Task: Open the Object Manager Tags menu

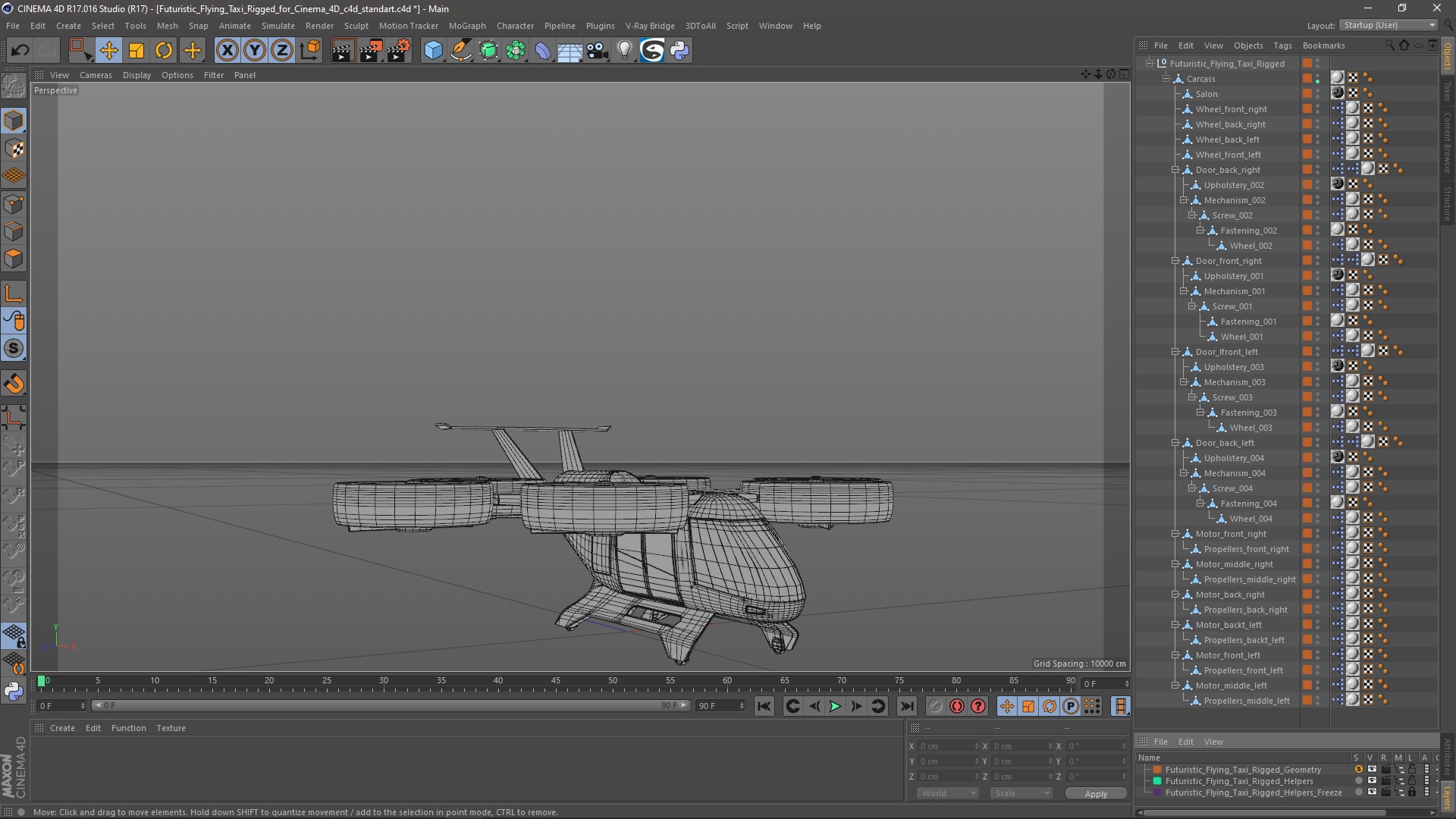Action: click(1282, 45)
